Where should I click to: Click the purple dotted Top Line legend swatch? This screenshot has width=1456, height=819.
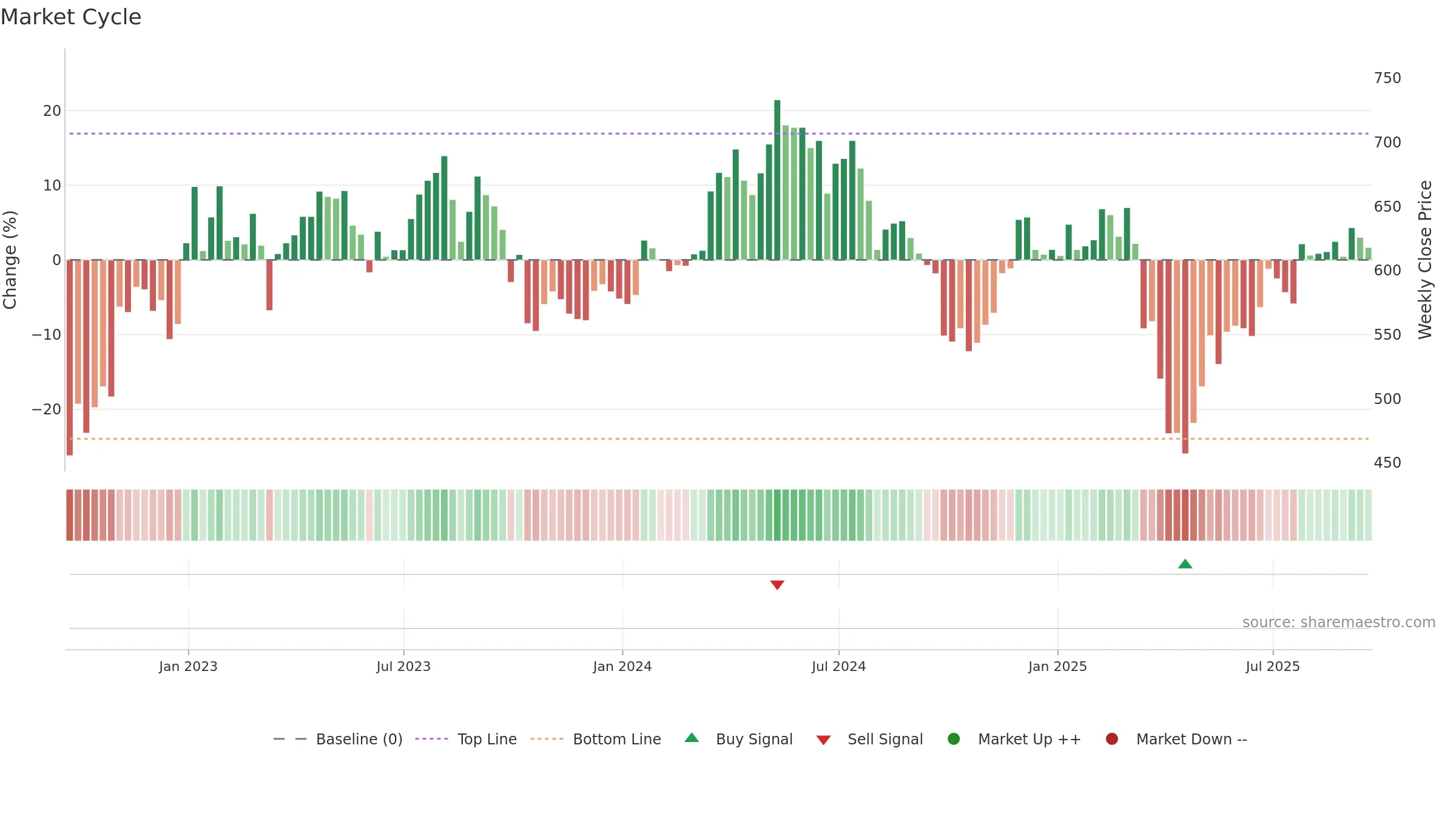pyautogui.click(x=431, y=739)
